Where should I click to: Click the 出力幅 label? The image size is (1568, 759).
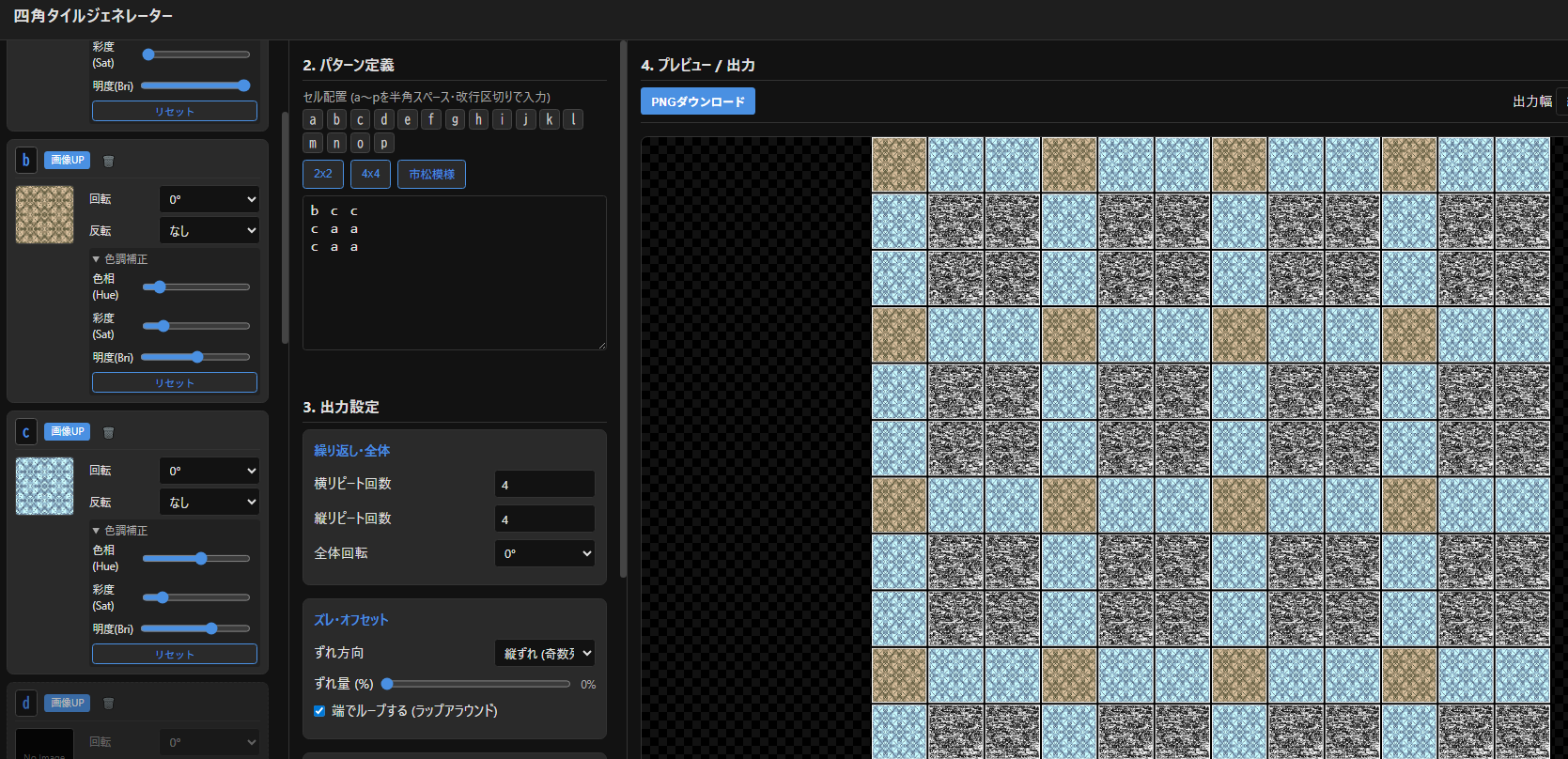pos(1532,101)
